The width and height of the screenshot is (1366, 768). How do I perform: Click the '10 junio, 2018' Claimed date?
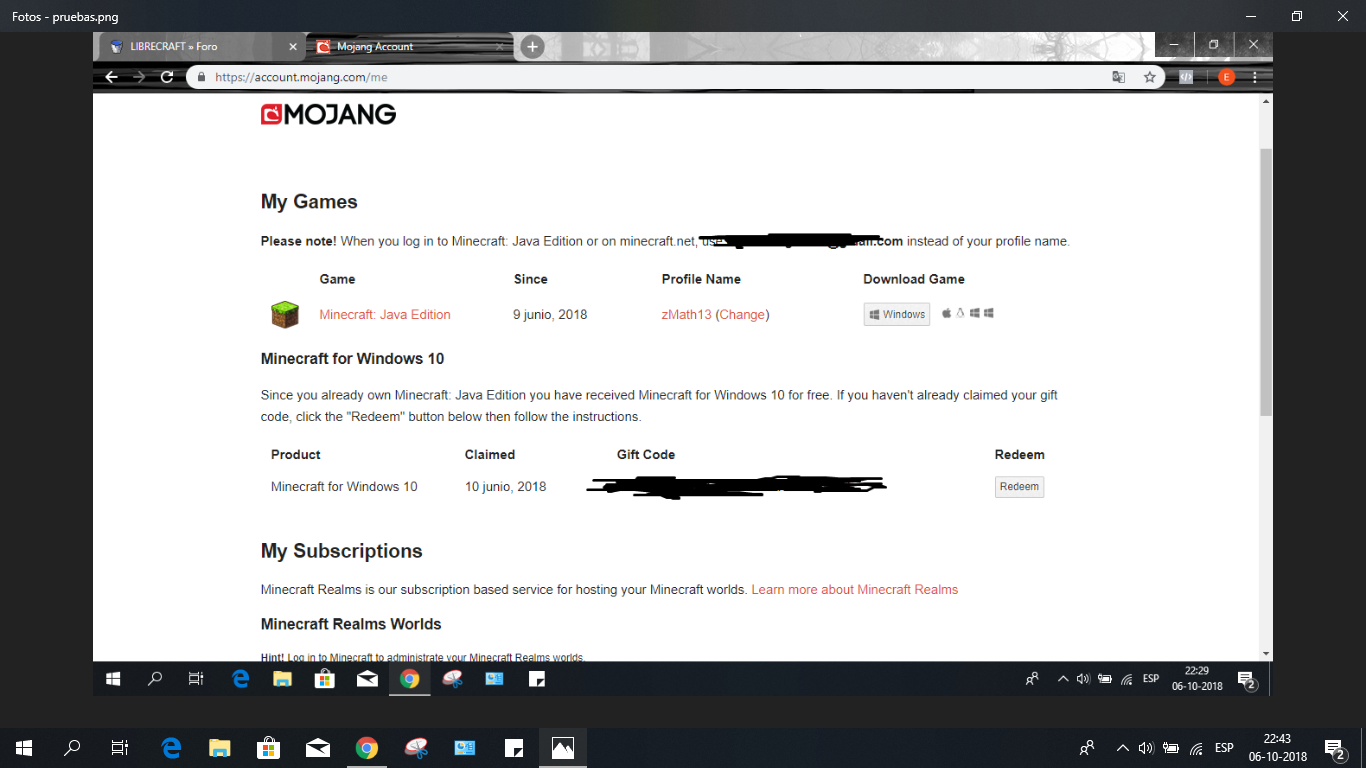(x=505, y=487)
